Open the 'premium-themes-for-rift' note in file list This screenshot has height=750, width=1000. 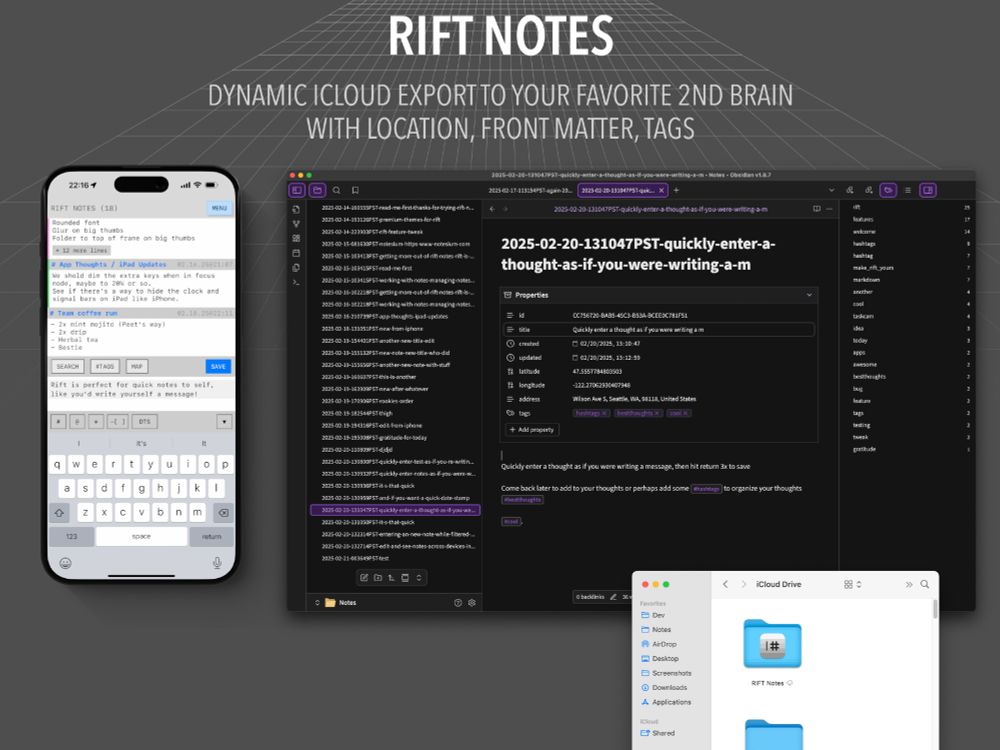tap(381, 220)
